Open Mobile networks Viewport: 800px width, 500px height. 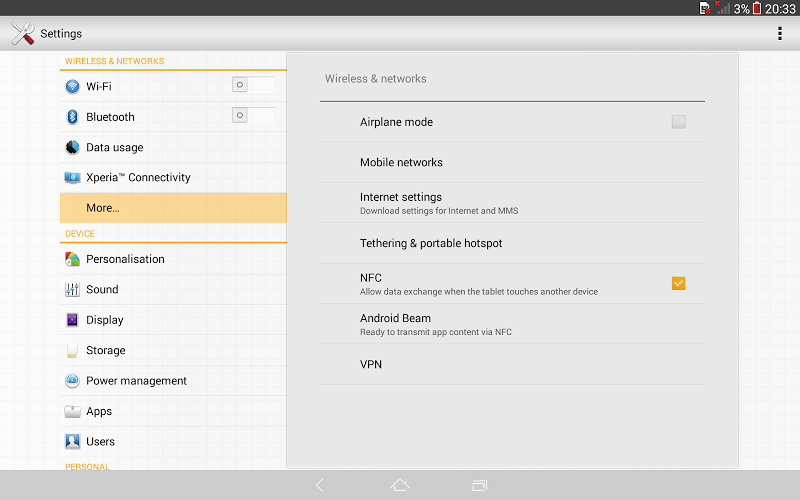[x=512, y=162]
